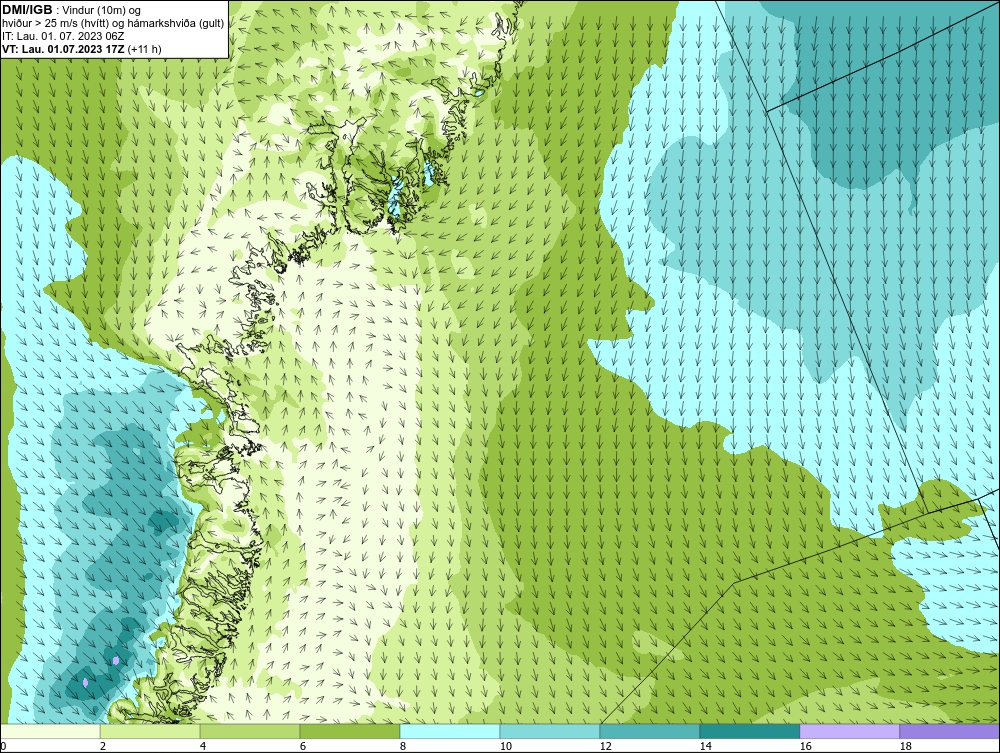Click the 0–2 m/s palest legend swatch

[x=50, y=731]
